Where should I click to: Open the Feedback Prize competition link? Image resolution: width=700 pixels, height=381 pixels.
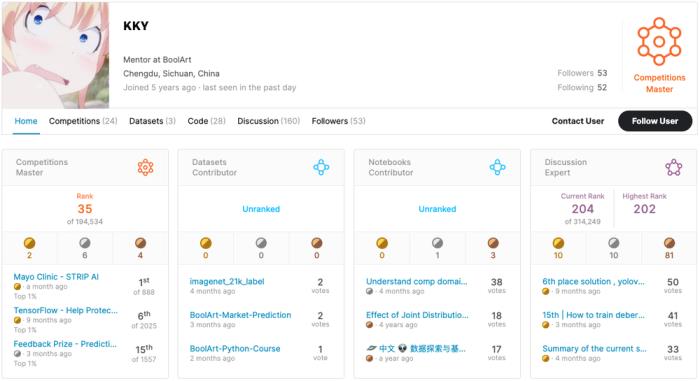coord(65,344)
